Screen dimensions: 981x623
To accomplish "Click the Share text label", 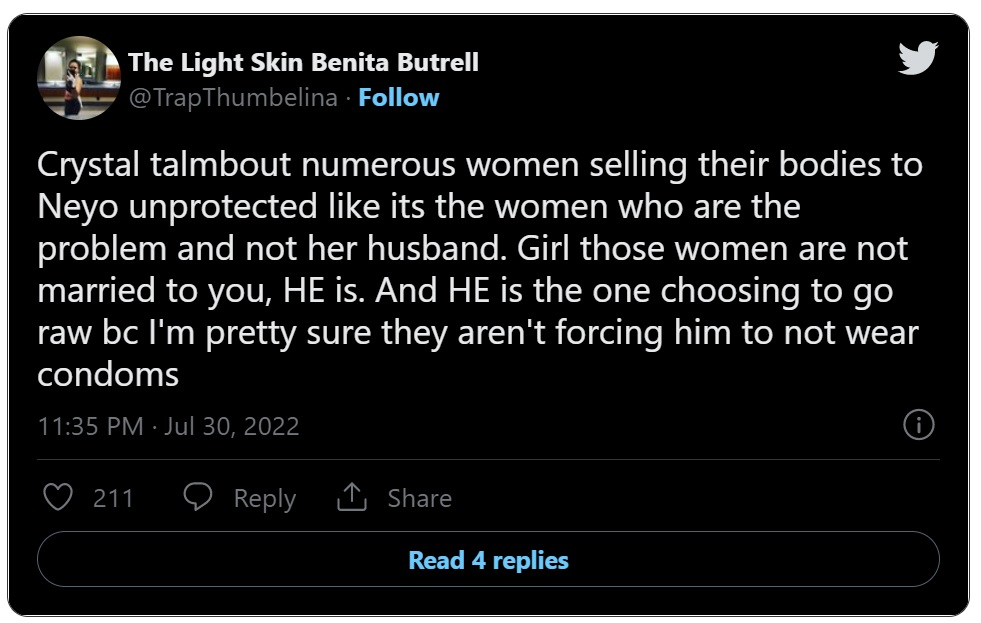I will pyautogui.click(x=419, y=498).
